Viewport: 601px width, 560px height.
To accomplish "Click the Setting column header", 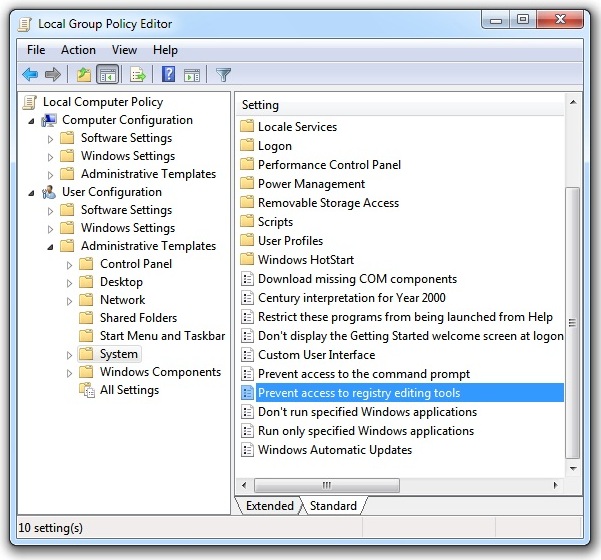I will 400,104.
